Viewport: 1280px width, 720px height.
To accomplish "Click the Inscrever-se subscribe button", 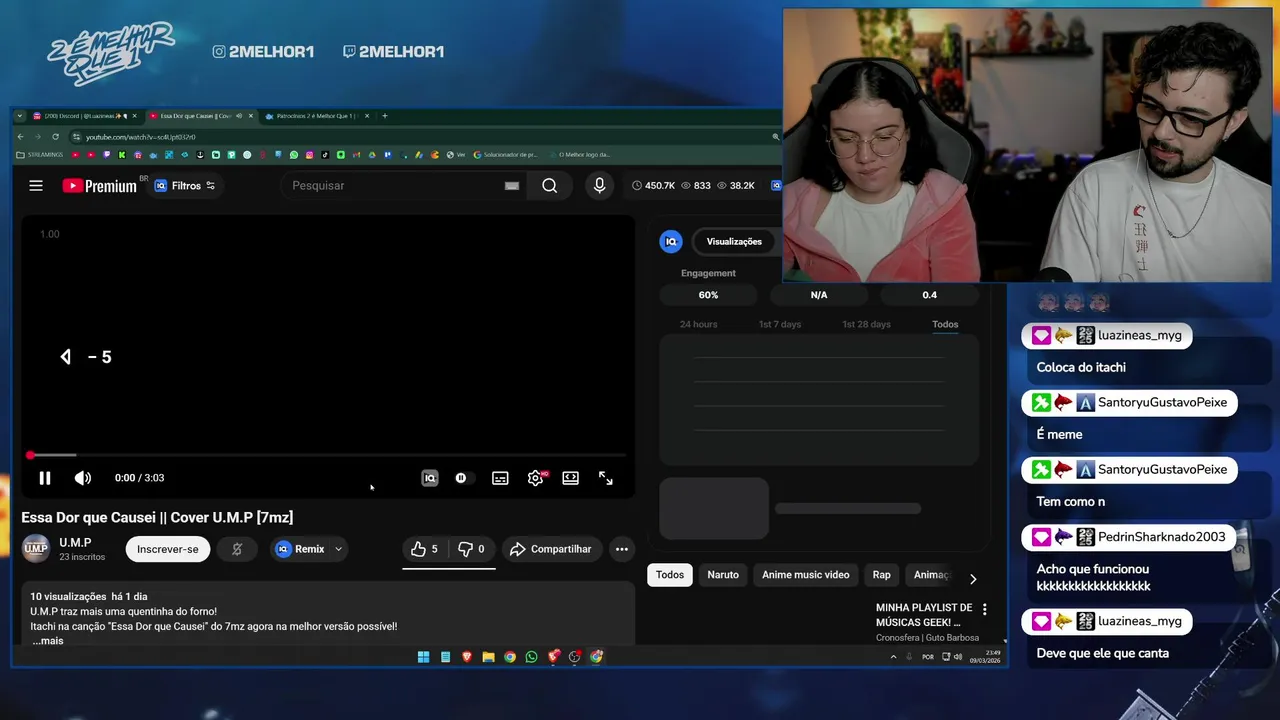I will pyautogui.click(x=167, y=549).
